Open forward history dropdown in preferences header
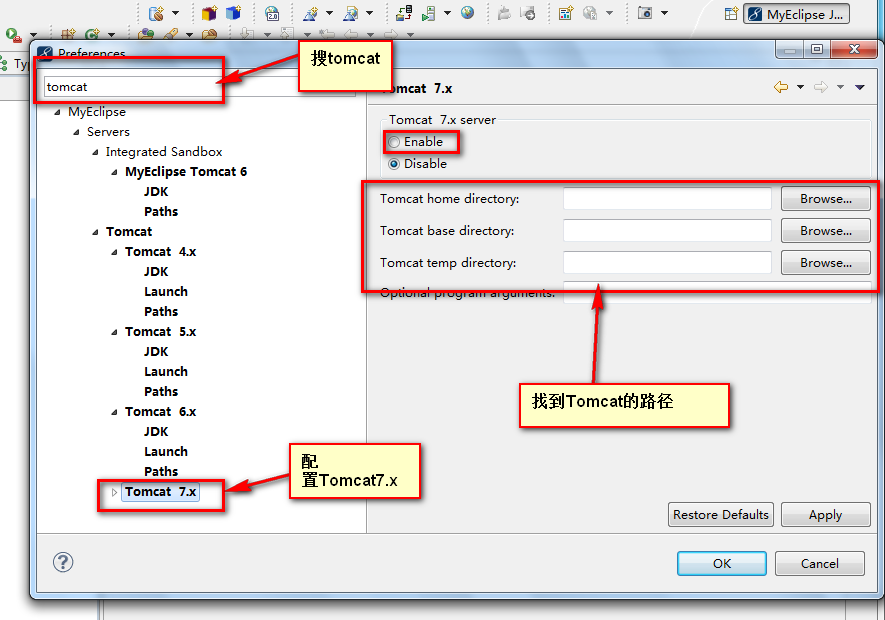Screen dimensions: 885x620 click(x=840, y=87)
